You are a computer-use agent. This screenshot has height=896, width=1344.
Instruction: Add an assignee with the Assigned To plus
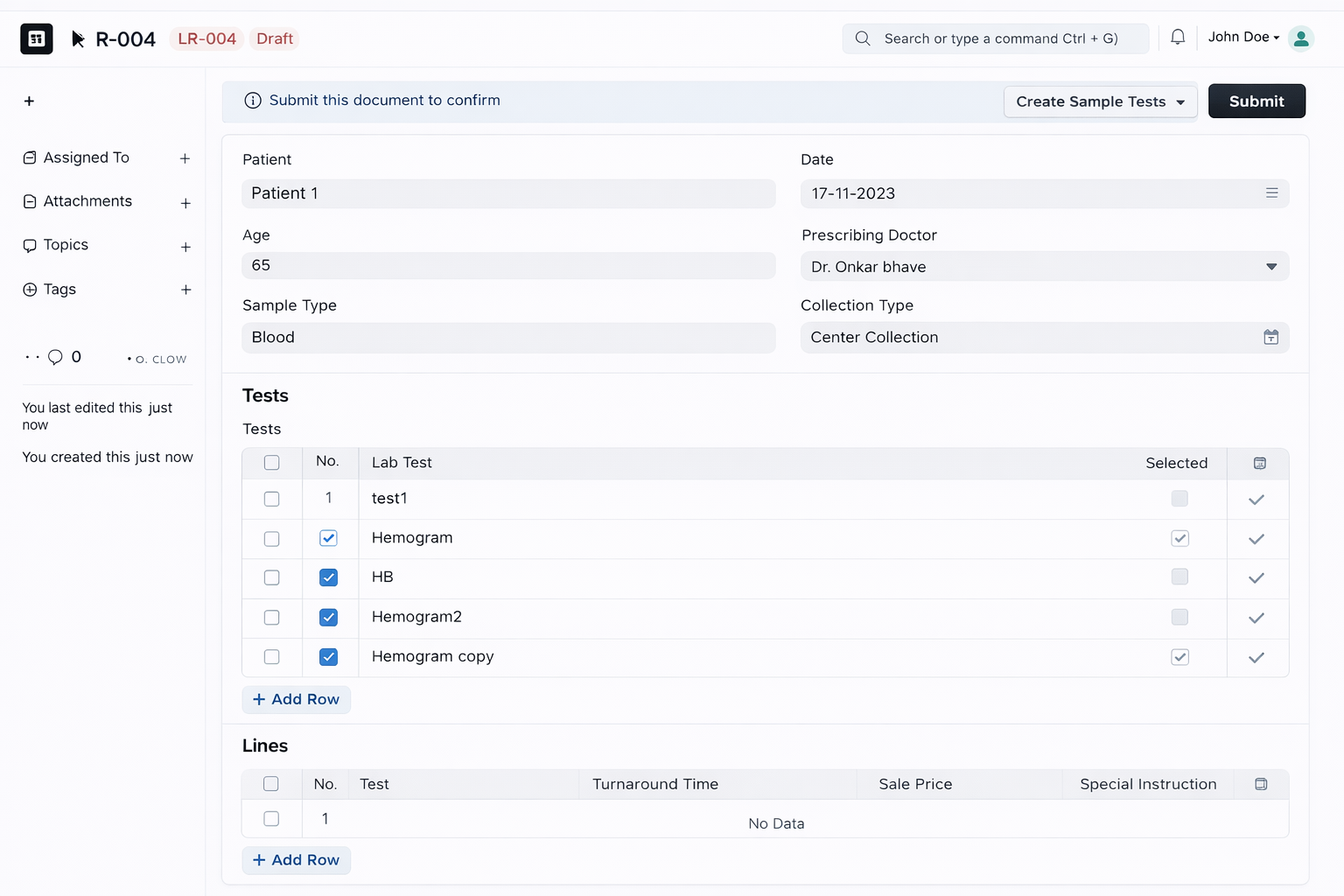click(x=185, y=158)
